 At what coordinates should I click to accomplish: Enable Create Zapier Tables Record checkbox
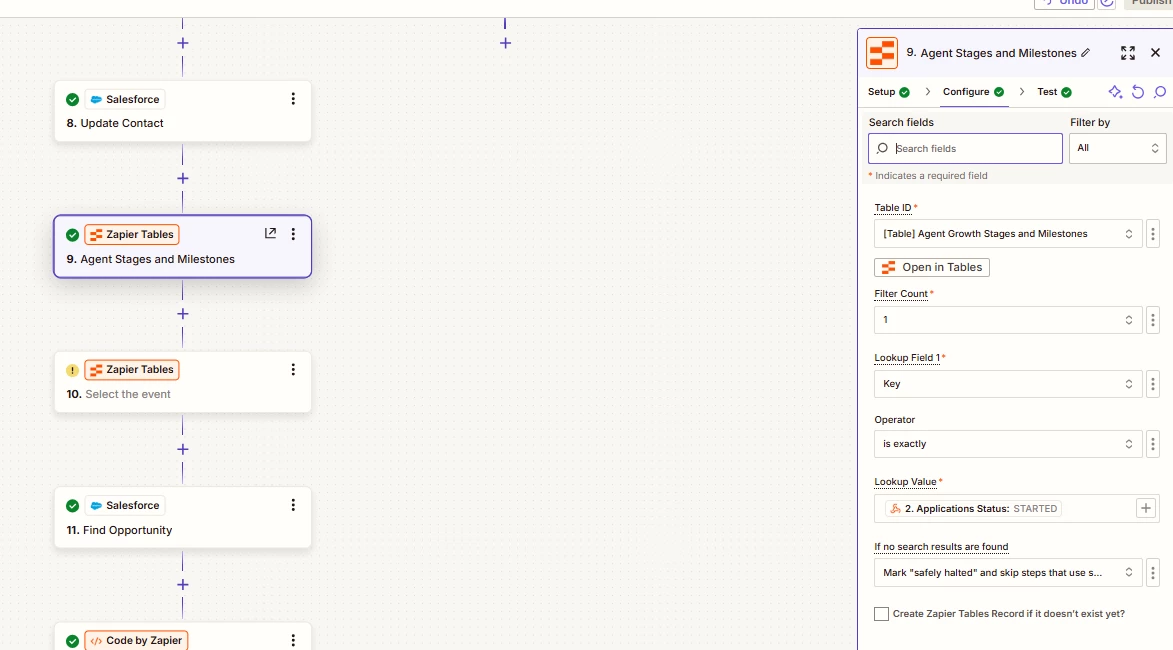tap(881, 614)
